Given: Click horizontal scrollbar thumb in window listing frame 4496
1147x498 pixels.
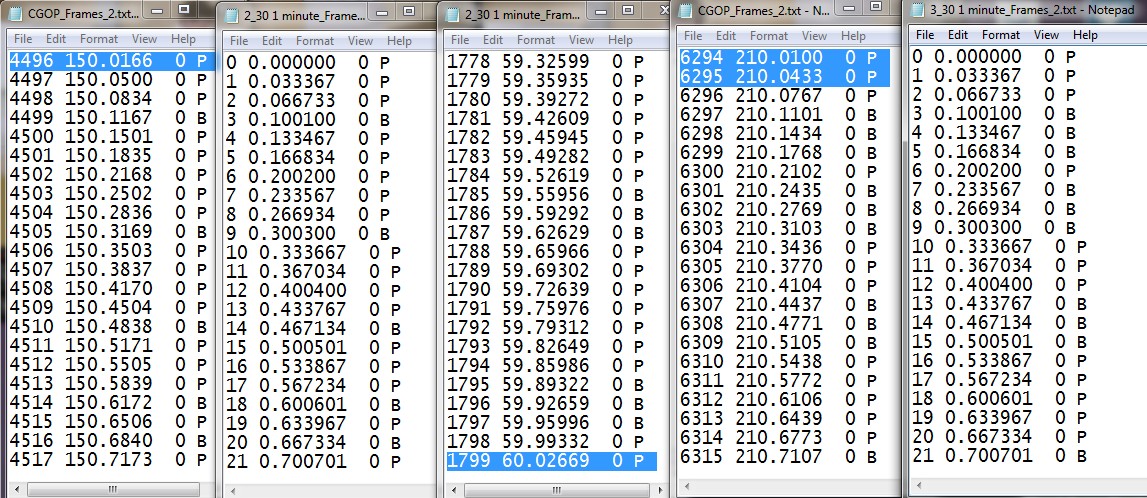Looking at the screenshot, I should [112, 489].
